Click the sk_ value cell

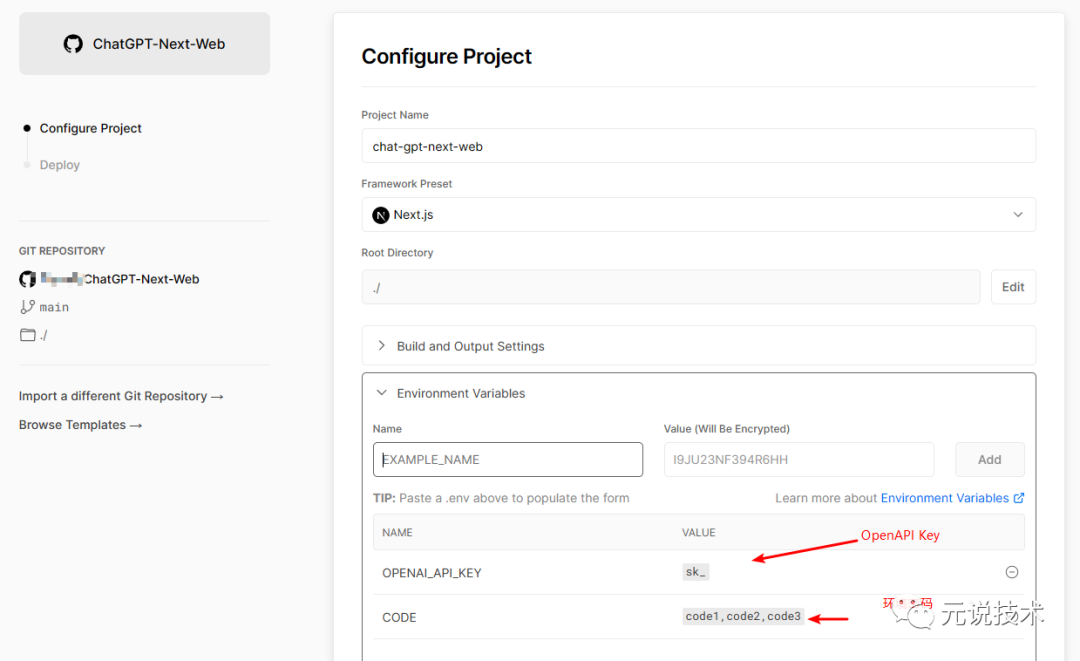pyautogui.click(x=696, y=571)
